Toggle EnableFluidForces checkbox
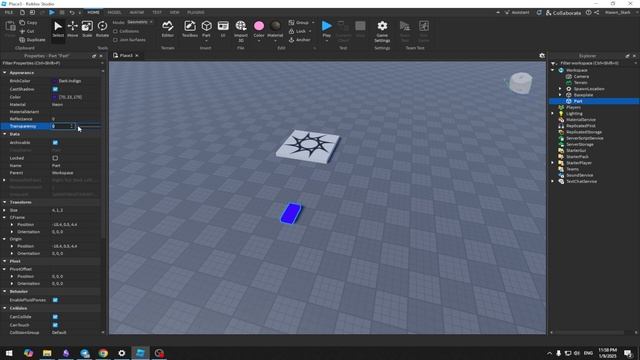 point(55,300)
